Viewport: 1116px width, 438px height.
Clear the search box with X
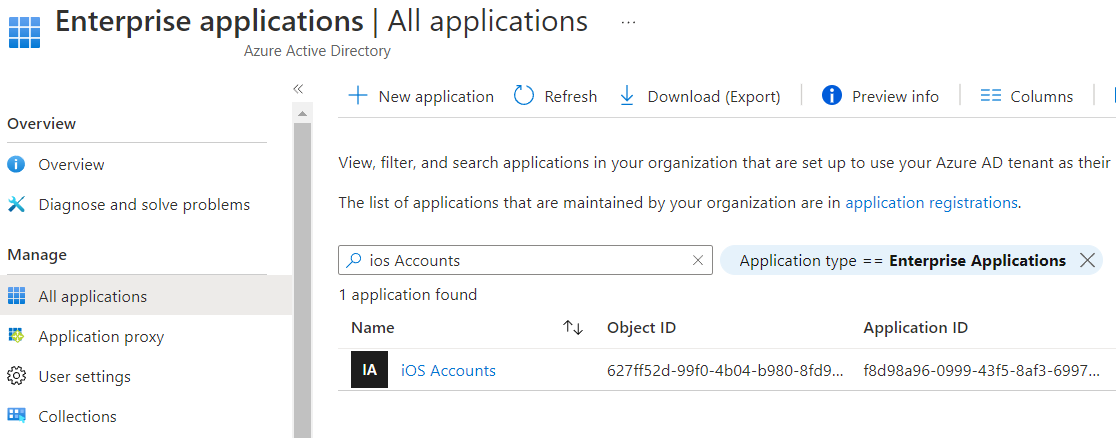tap(698, 261)
